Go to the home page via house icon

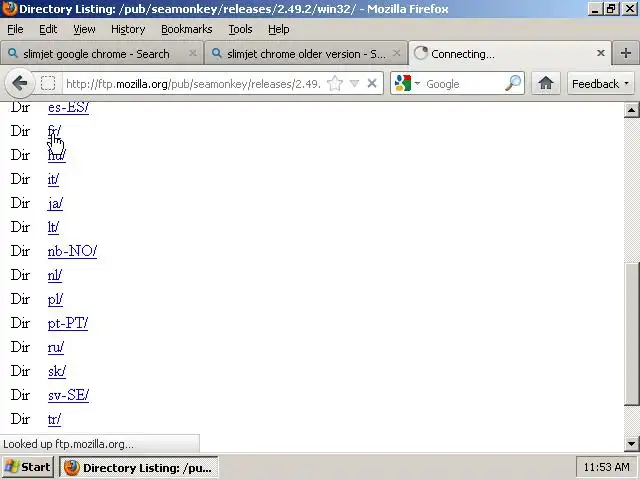[546, 84]
